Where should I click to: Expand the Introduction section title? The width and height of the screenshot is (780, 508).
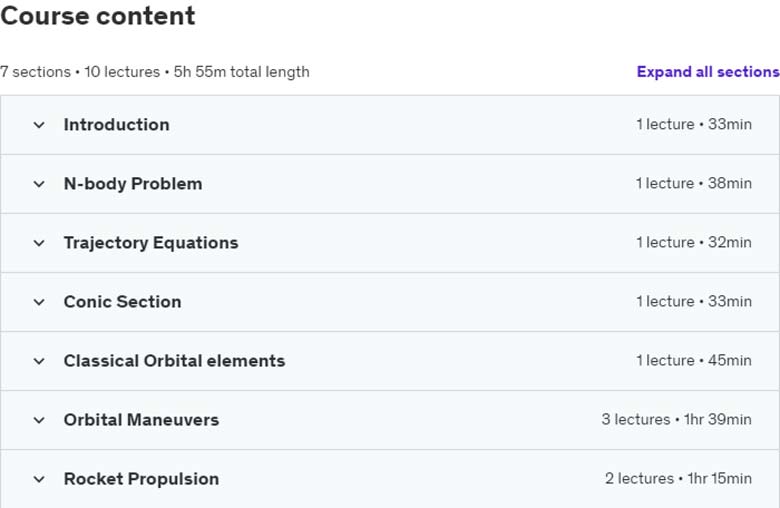pos(116,124)
